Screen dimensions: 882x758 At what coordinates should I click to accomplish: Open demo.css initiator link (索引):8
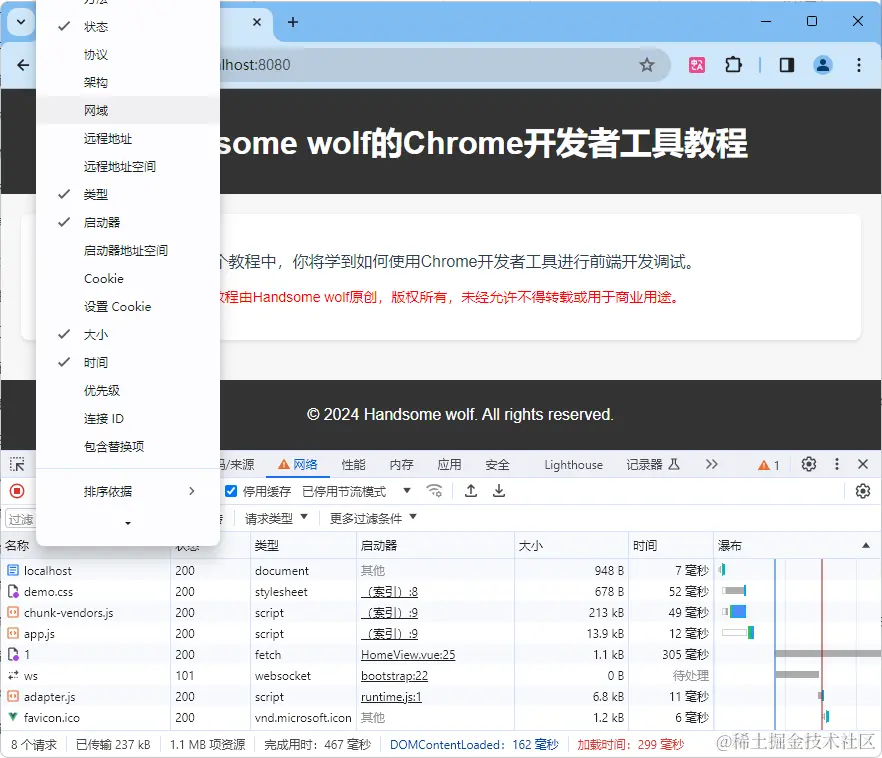(389, 592)
